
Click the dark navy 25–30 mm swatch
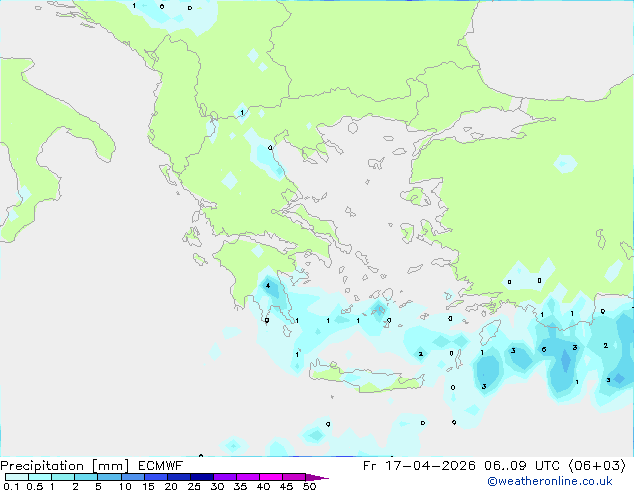pos(201,477)
